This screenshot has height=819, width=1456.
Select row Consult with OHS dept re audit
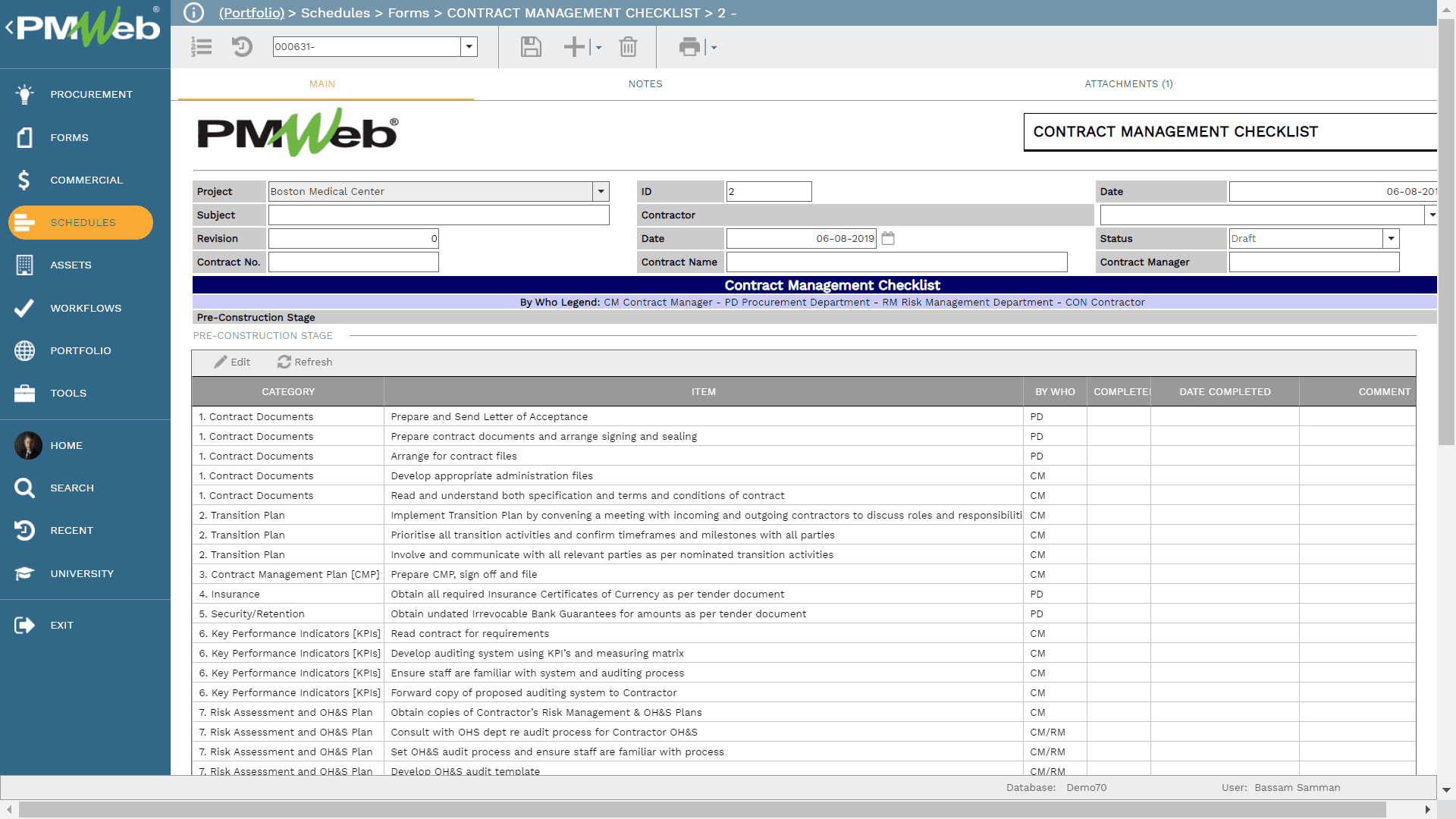[x=804, y=732]
